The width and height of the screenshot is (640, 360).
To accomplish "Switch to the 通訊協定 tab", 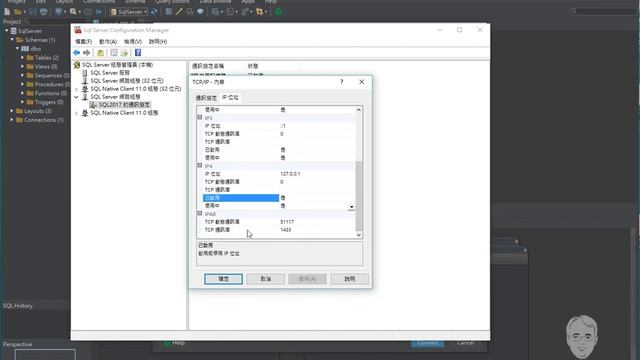I will (206, 98).
